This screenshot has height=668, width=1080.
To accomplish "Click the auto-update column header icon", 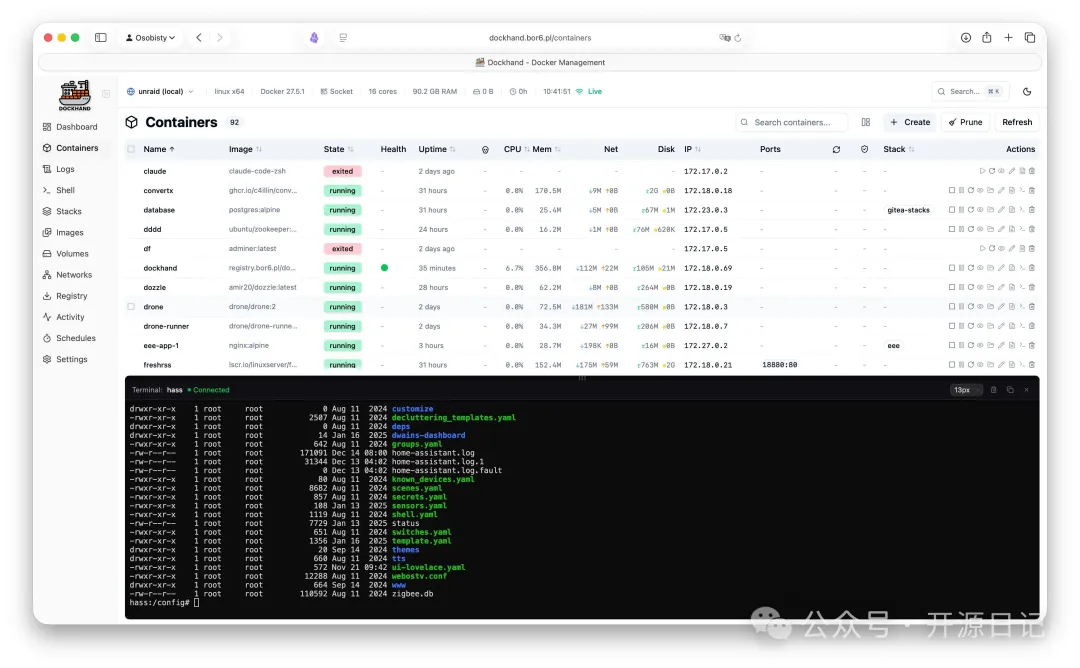I will pos(836,149).
